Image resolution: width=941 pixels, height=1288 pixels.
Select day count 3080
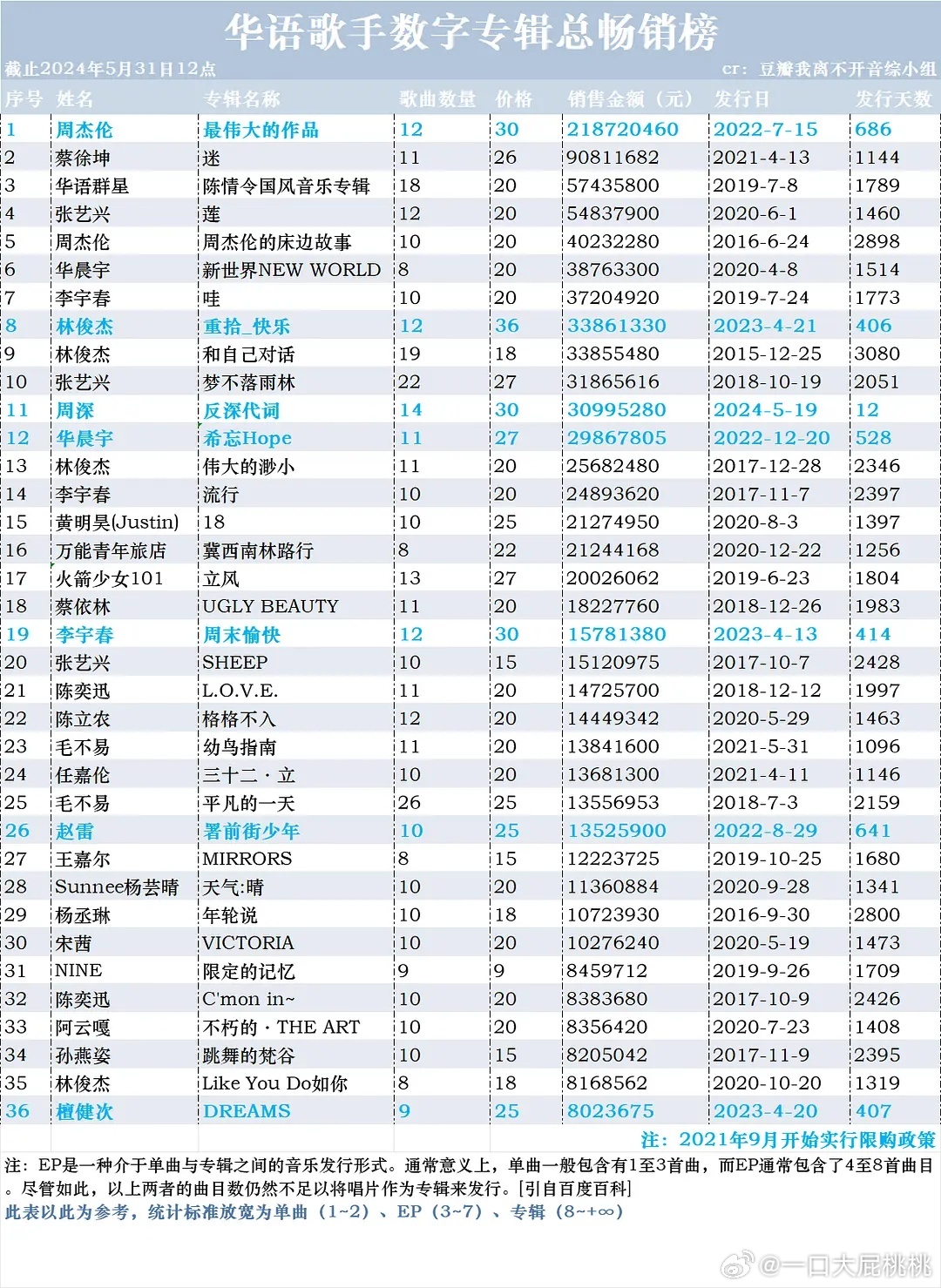(877, 354)
